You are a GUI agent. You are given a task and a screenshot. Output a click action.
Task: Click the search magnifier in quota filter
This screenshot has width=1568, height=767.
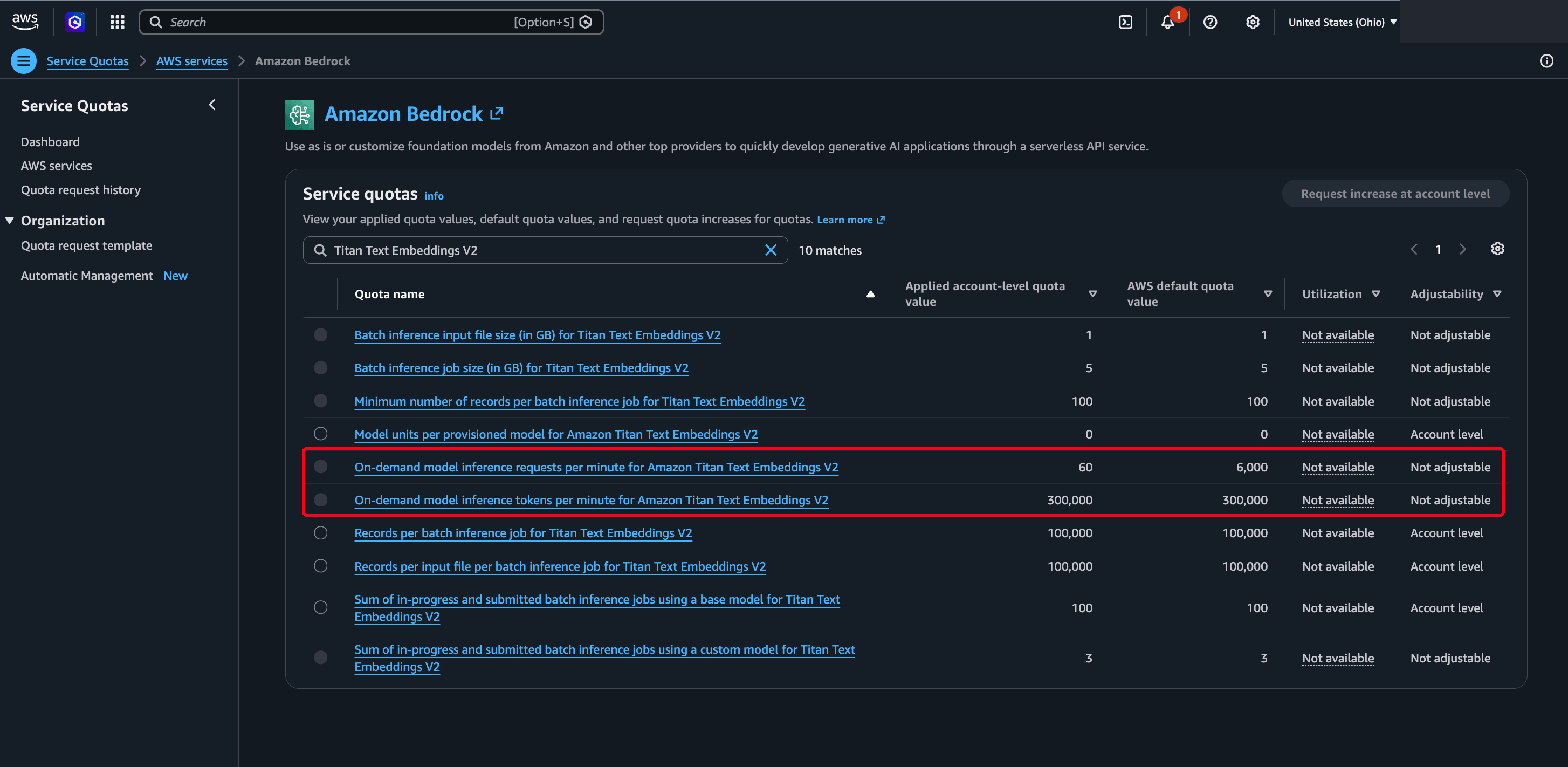click(320, 250)
